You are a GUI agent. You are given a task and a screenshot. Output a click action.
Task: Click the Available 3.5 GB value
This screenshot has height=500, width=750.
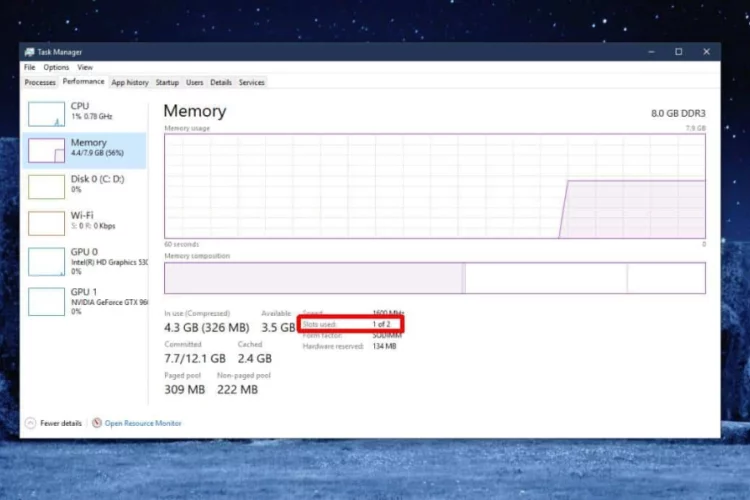click(278, 328)
